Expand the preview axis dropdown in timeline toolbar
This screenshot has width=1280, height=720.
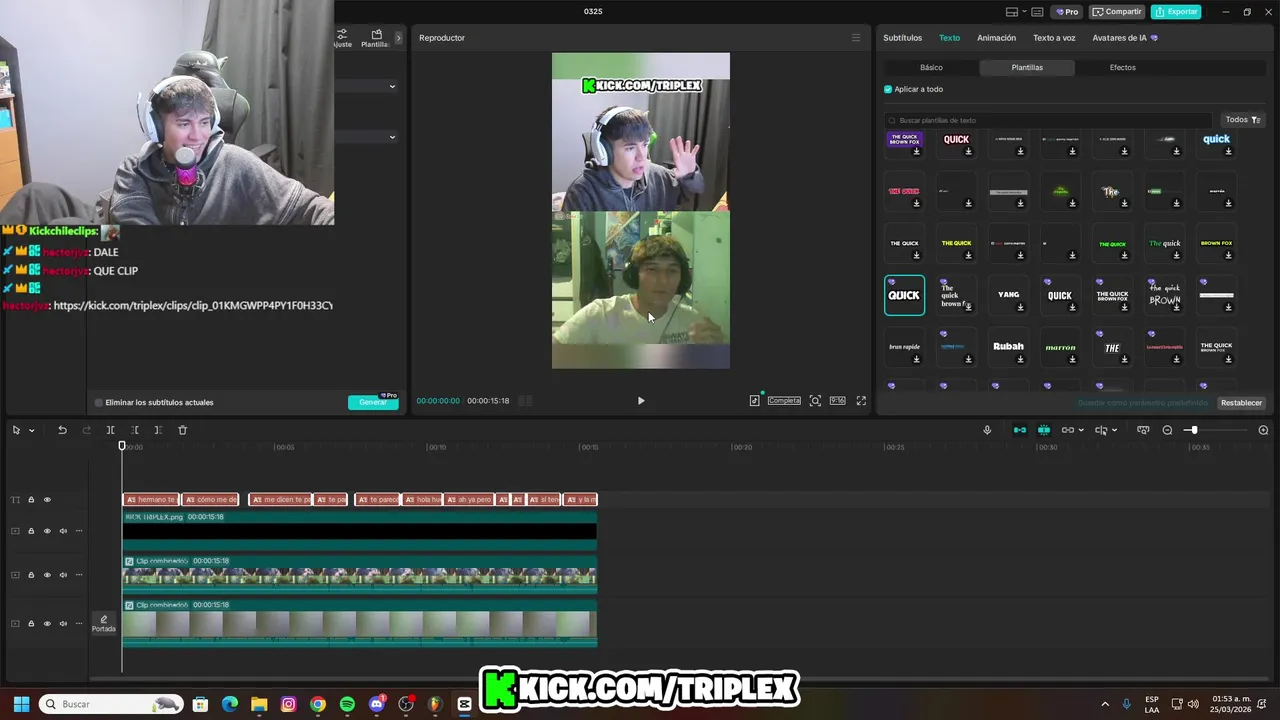(x=1114, y=431)
